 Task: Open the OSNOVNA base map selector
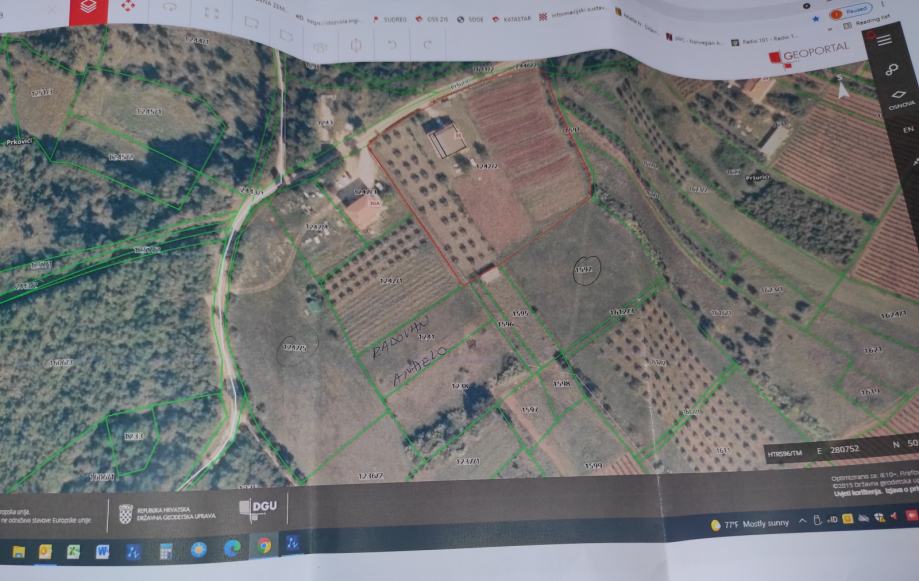coord(900,100)
